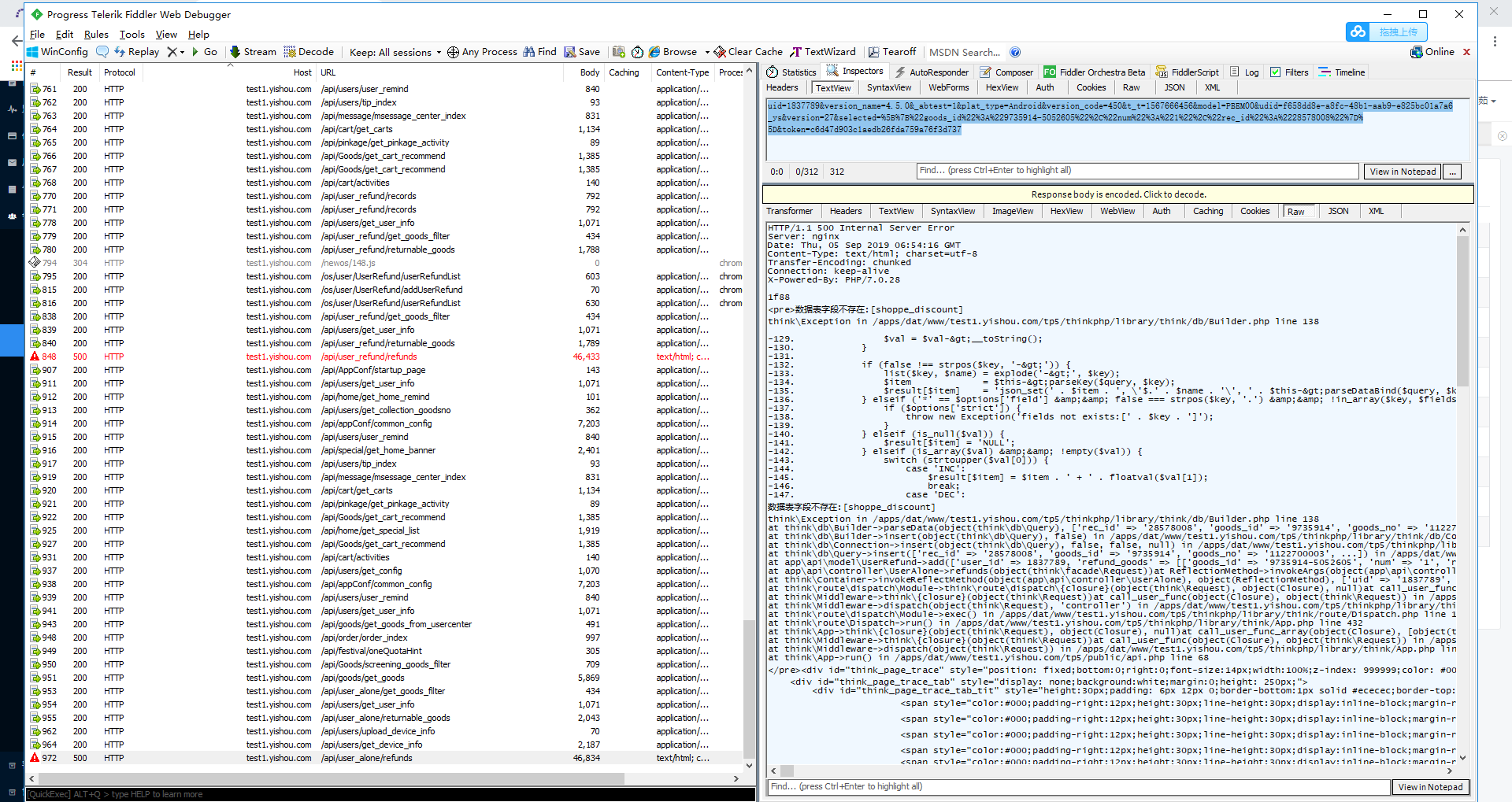Open the Statistics tab
The height and width of the screenshot is (802, 1512).
(x=791, y=72)
